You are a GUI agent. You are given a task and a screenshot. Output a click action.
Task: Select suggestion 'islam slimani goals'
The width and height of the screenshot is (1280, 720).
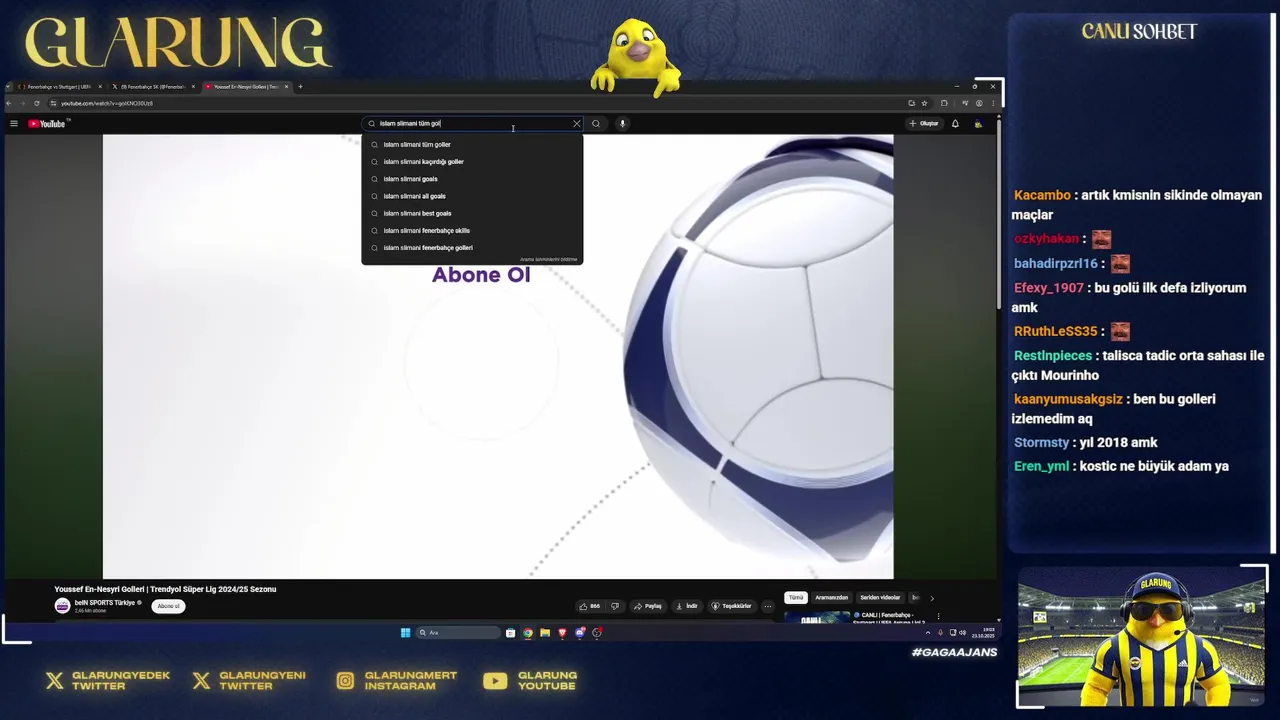point(471,179)
